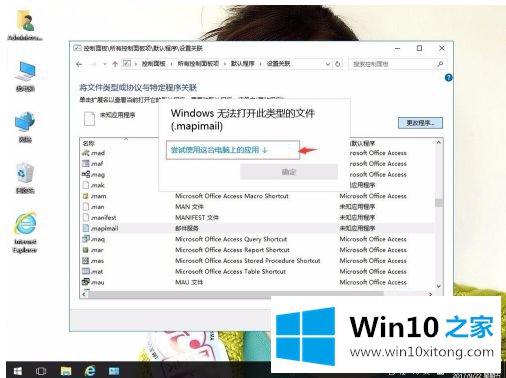Minimize the Set Associations window
Image resolution: width=506 pixels, height=378 pixels.
(x=397, y=48)
